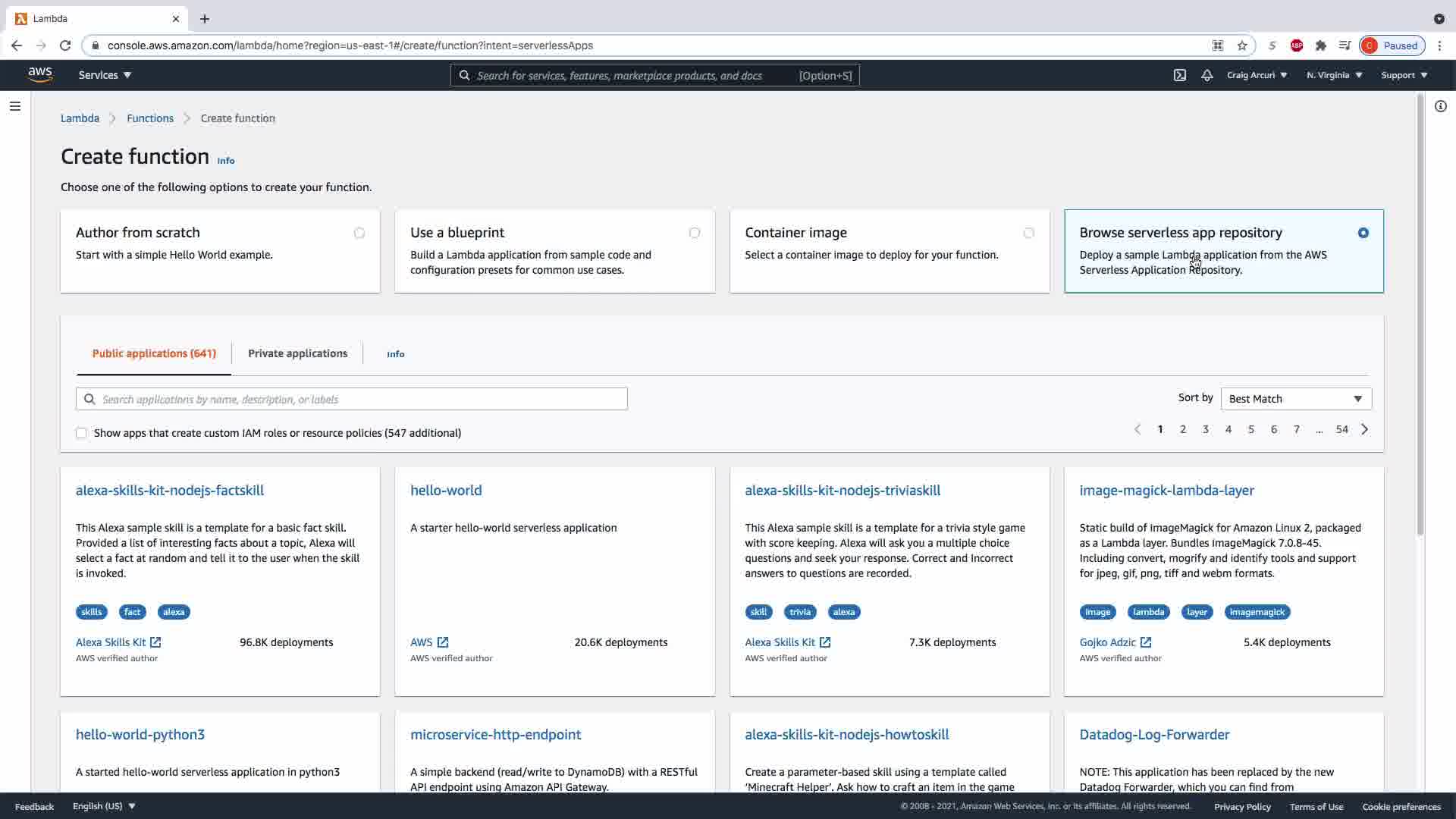Open the Sort by Best Match dropdown
The height and width of the screenshot is (819, 1456).
point(1295,399)
